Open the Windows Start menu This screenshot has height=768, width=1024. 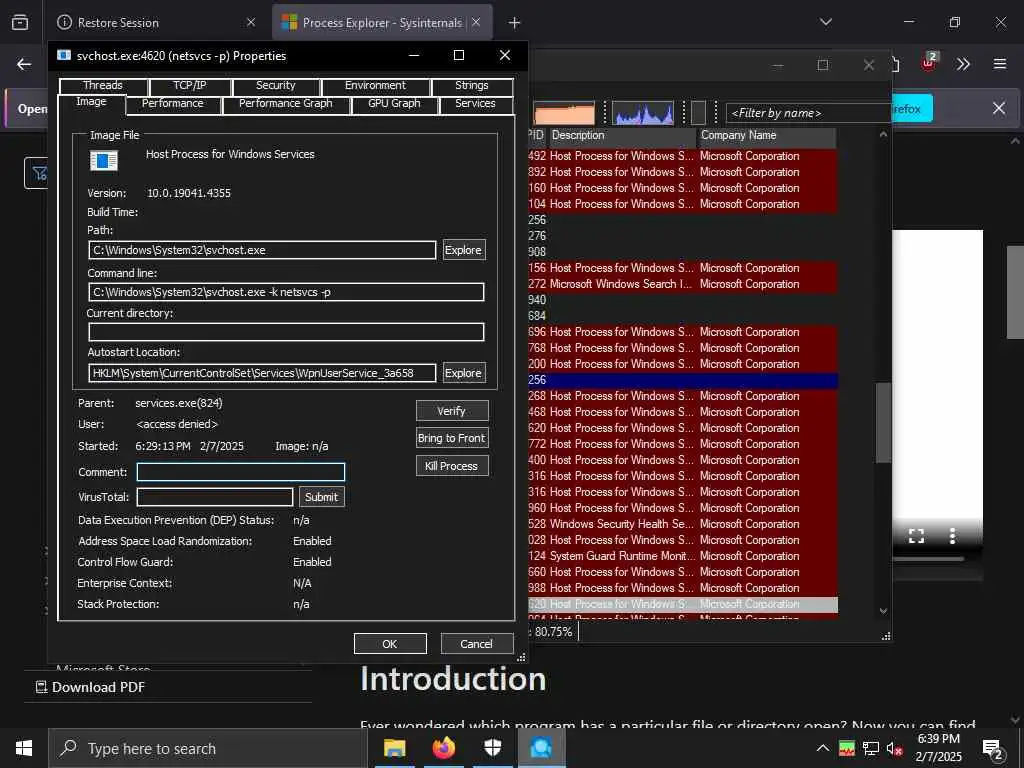pos(24,748)
